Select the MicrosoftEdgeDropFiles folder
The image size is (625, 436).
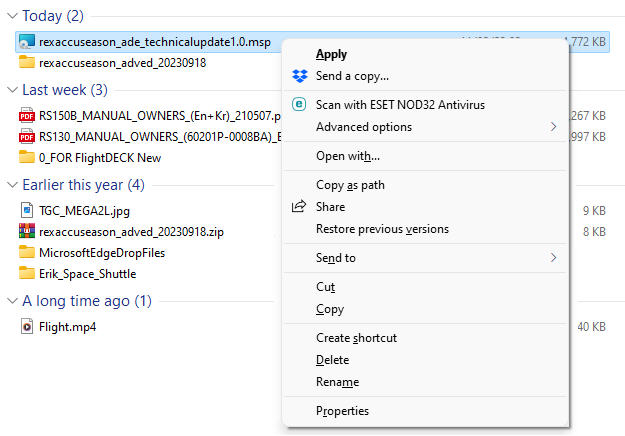click(101, 252)
